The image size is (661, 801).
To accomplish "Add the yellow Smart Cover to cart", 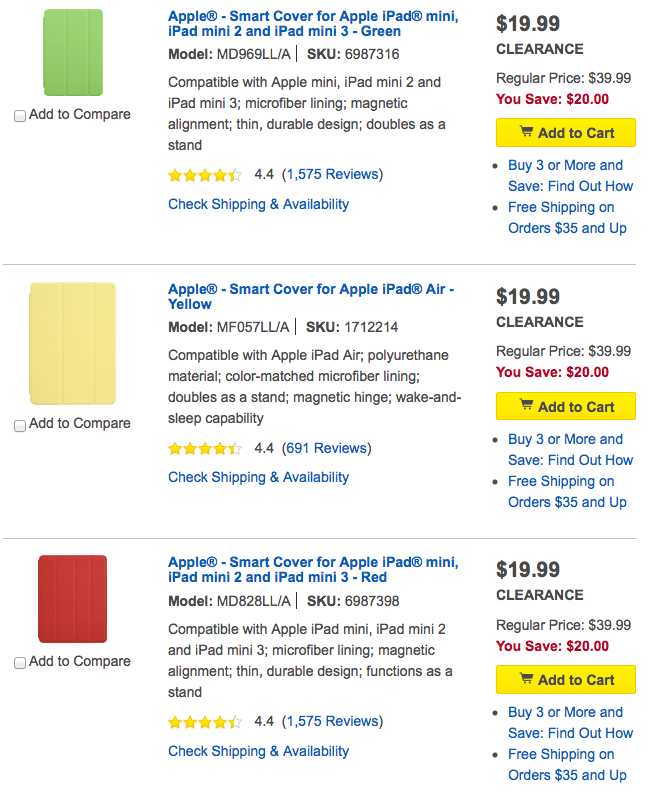I will pos(566,407).
